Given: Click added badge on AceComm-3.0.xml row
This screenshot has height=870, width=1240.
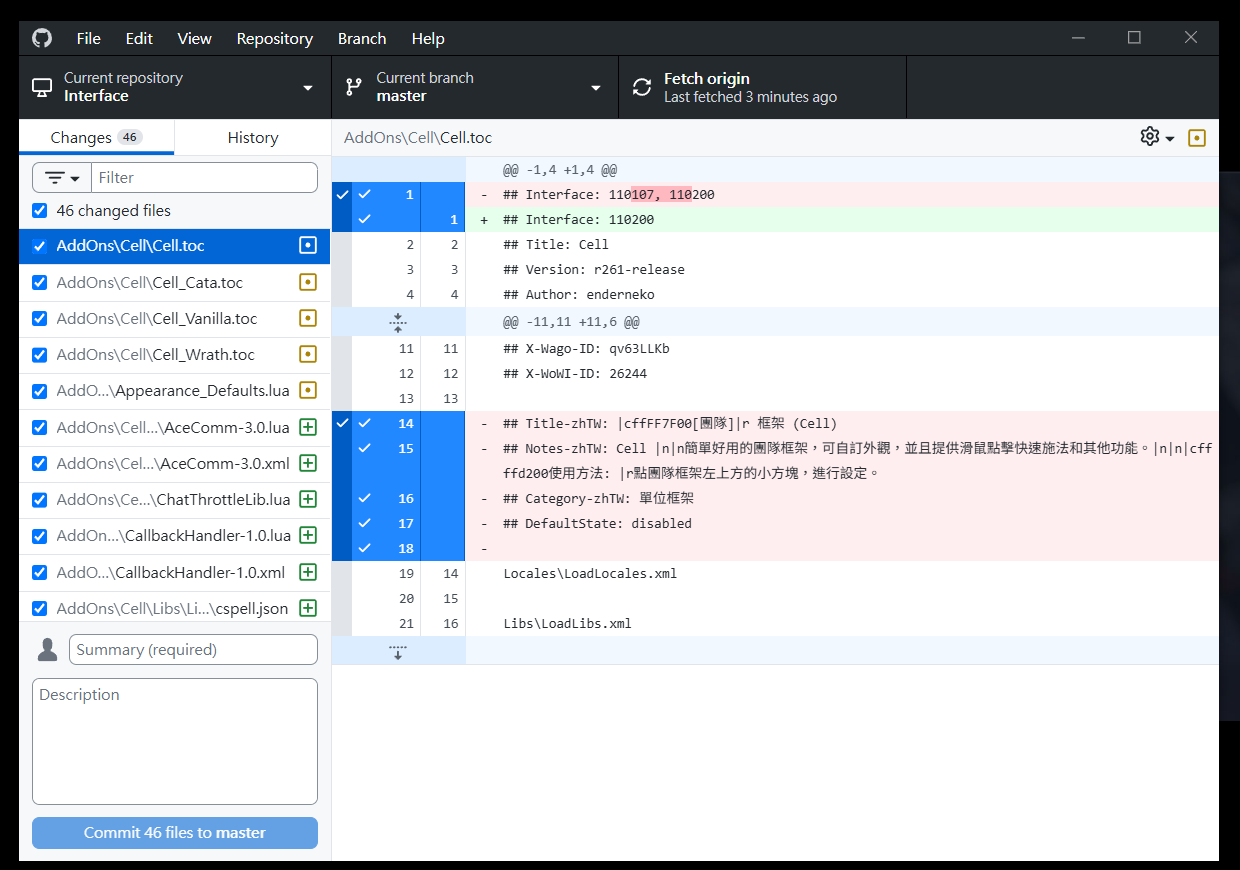Looking at the screenshot, I should (308, 463).
